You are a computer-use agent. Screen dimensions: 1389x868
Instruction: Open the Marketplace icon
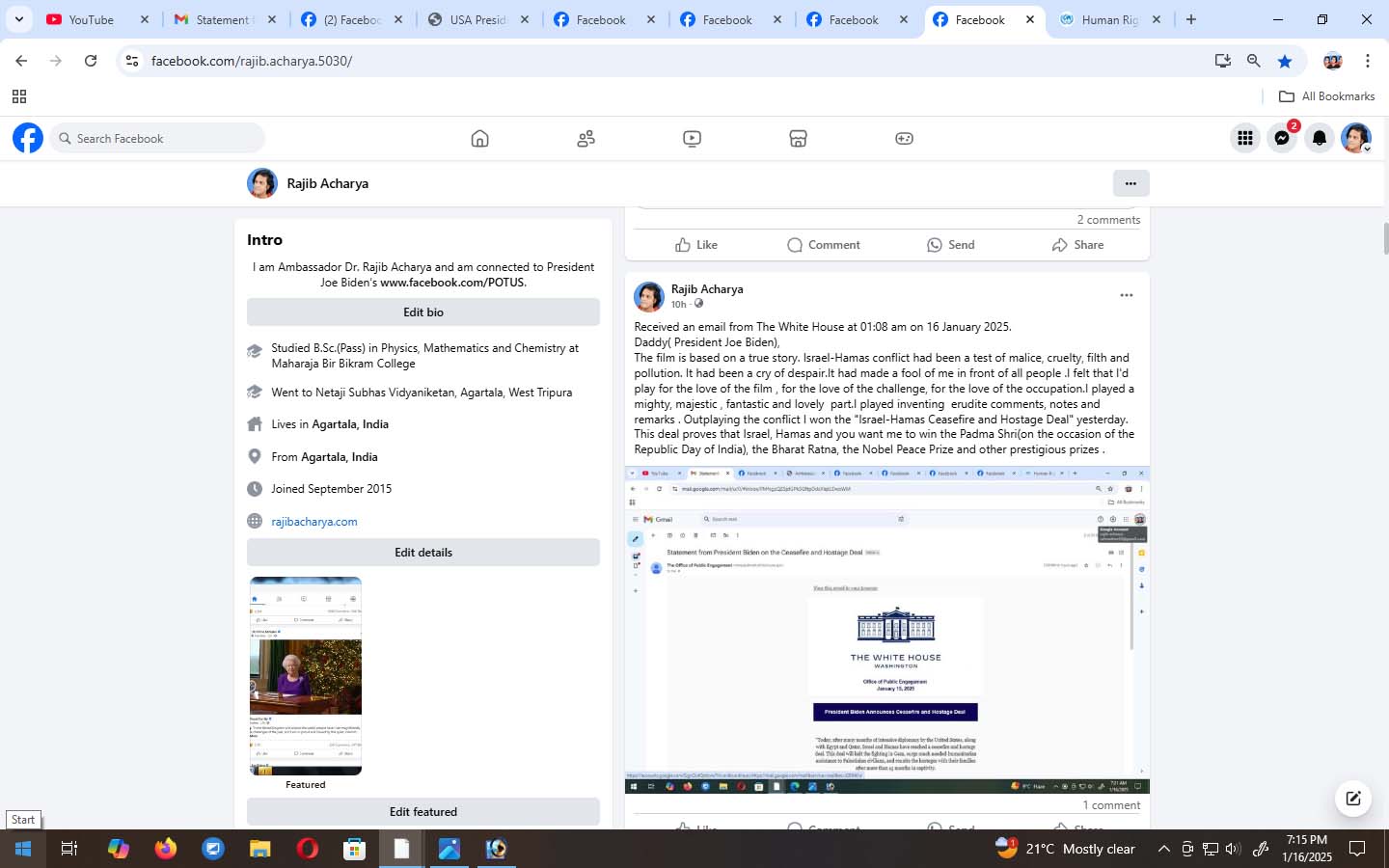(x=798, y=138)
